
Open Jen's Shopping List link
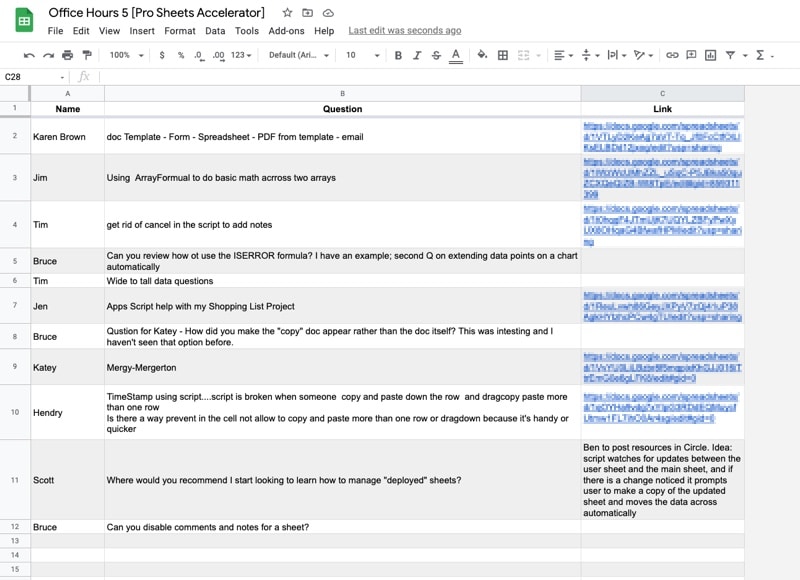tap(662, 306)
